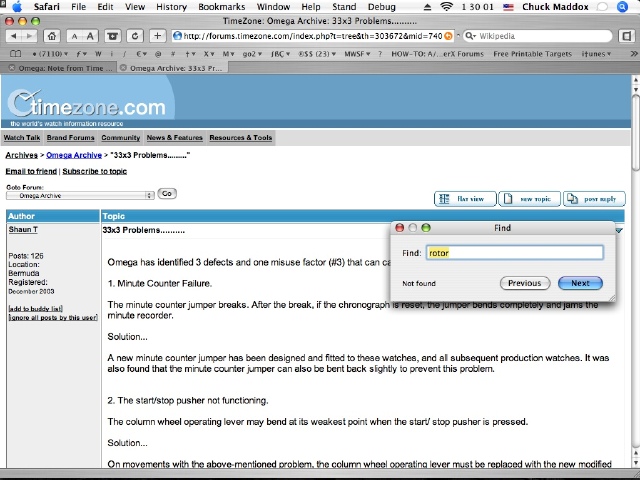Screen dimensions: 640x480
Task: Reload the page with the circular arrow
Action: (x=134, y=36)
